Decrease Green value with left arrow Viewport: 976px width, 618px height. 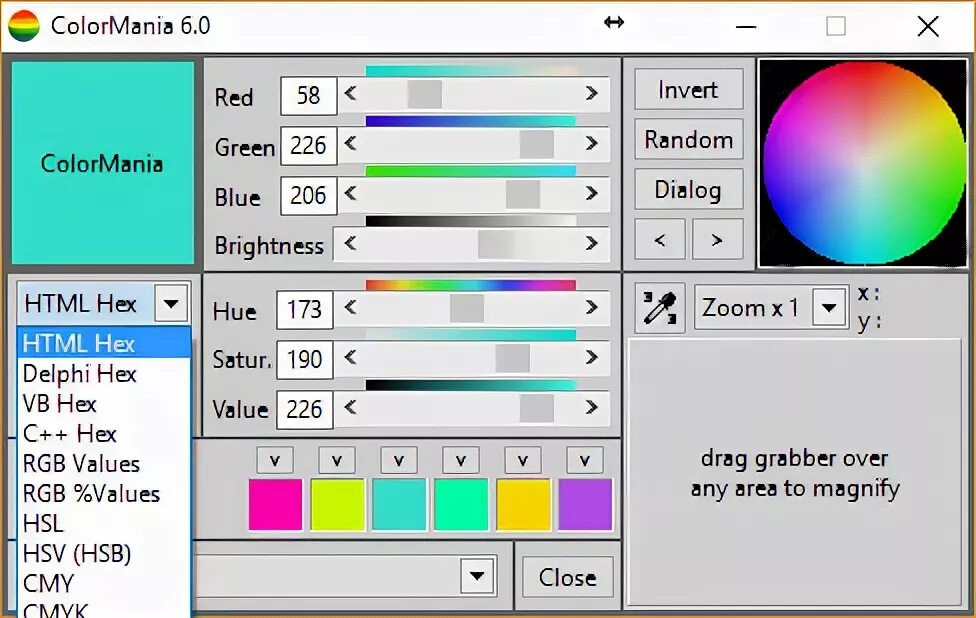[x=350, y=144]
